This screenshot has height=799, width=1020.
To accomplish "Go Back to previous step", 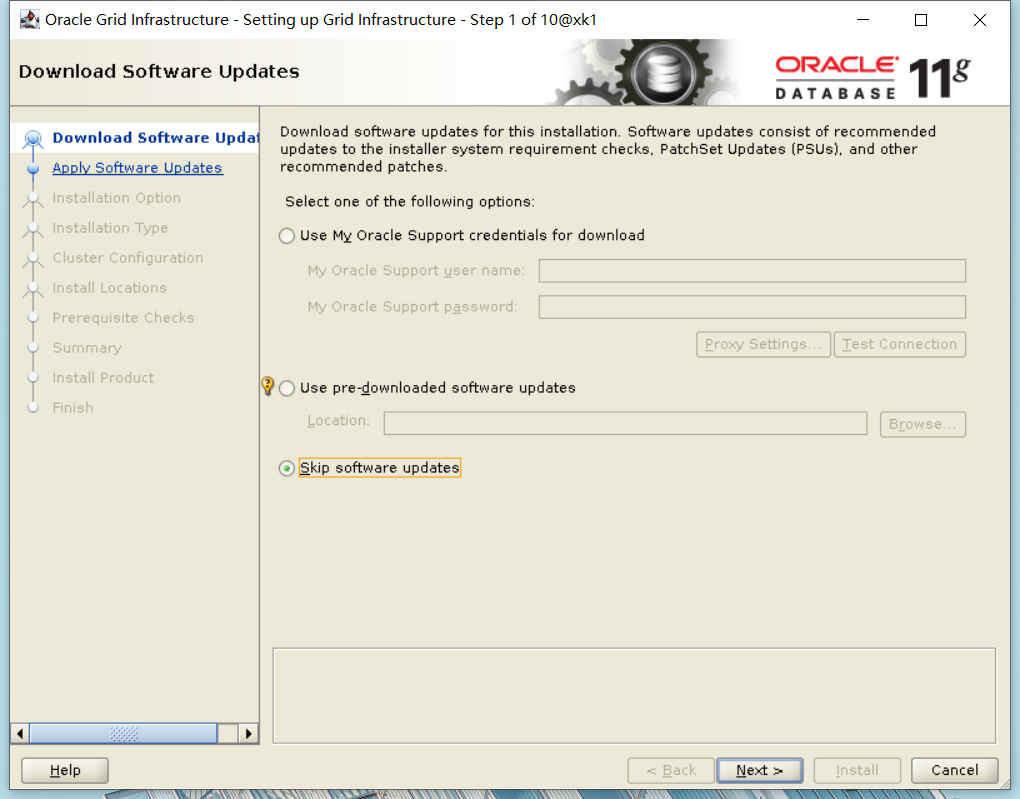I will pos(671,770).
